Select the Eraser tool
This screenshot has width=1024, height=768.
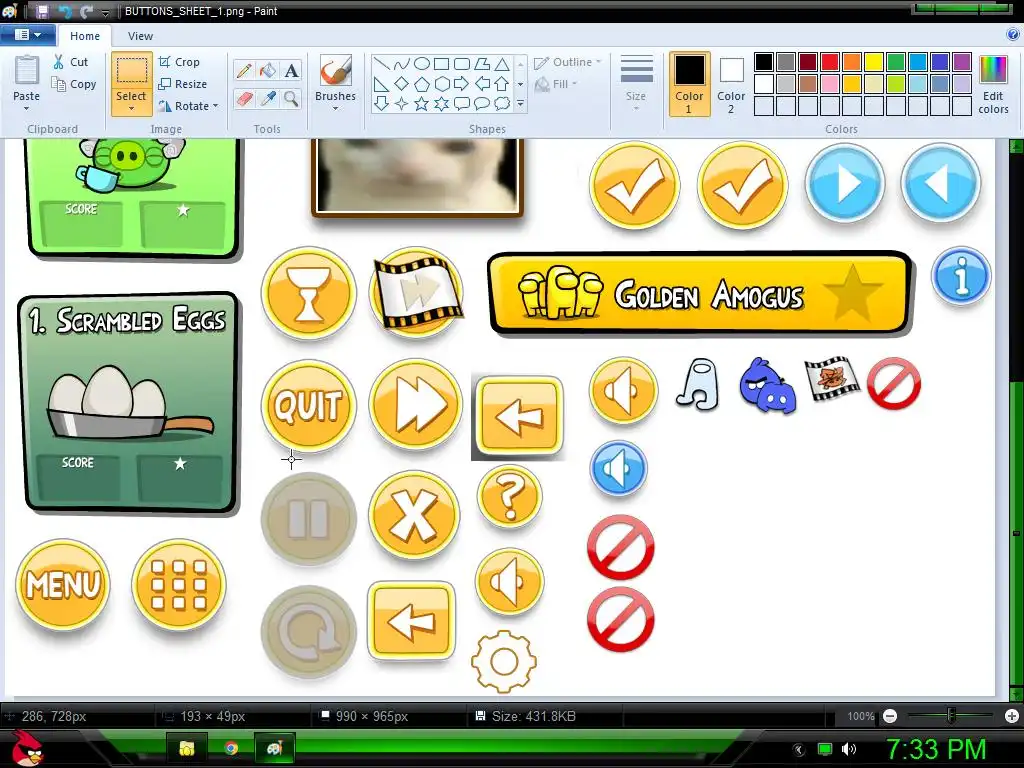coord(244,99)
